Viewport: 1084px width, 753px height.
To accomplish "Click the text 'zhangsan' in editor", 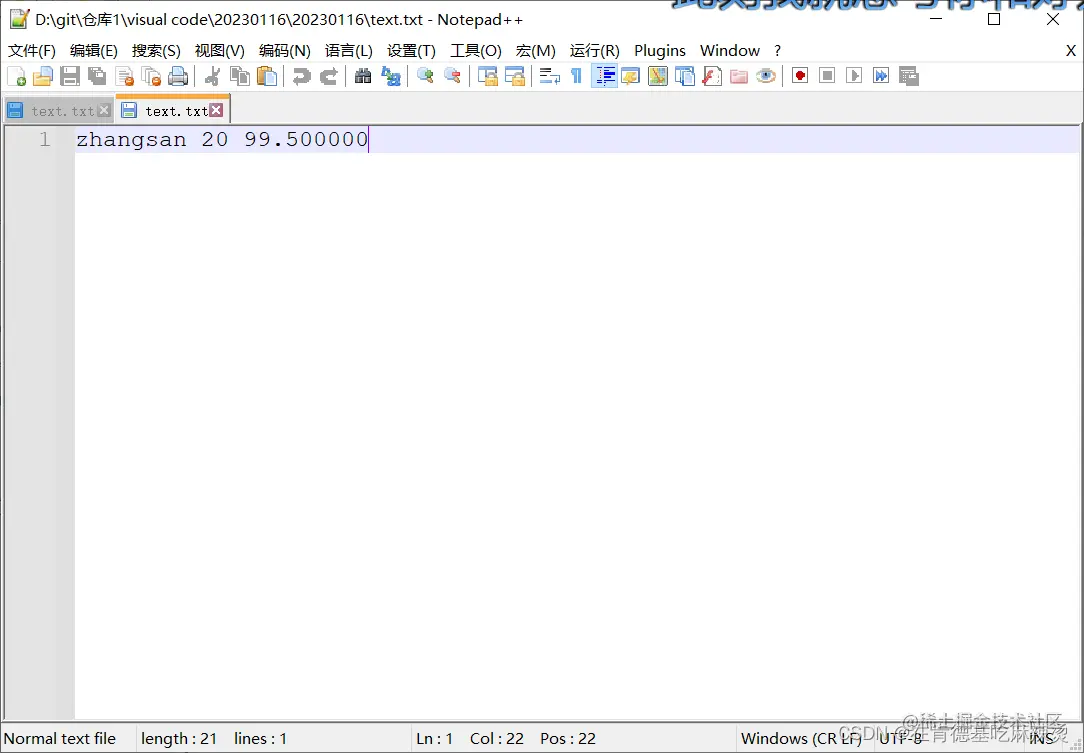I will click(x=131, y=140).
